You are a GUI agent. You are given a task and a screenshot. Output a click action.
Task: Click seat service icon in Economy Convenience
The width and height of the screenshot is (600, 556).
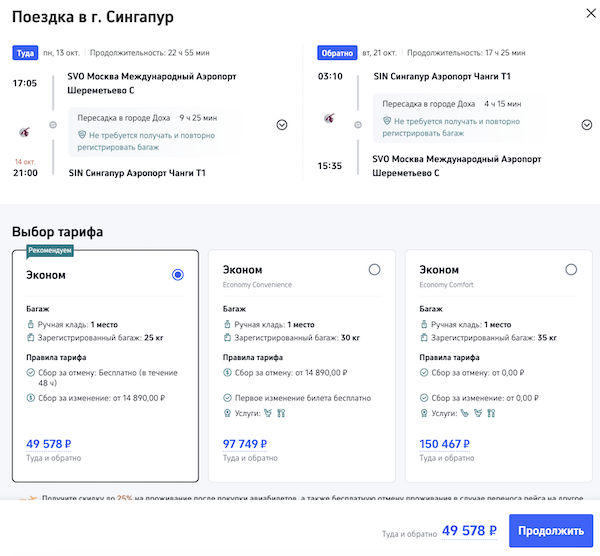269,411
